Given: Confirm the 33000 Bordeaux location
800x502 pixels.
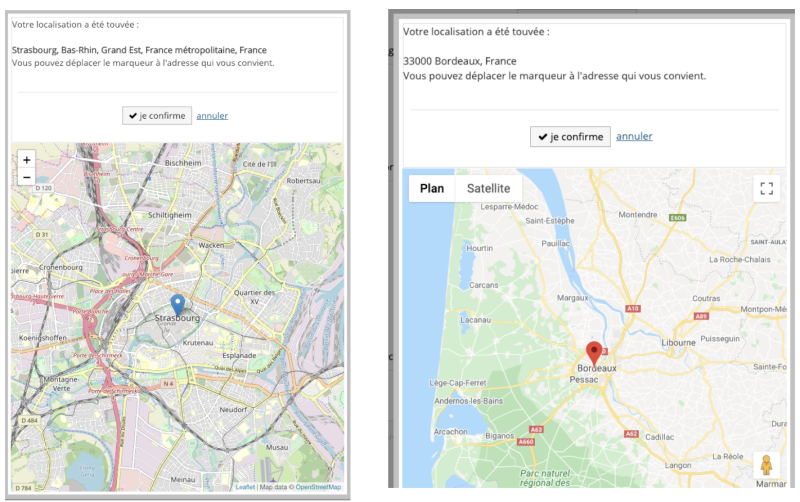Looking at the screenshot, I should 569,136.
